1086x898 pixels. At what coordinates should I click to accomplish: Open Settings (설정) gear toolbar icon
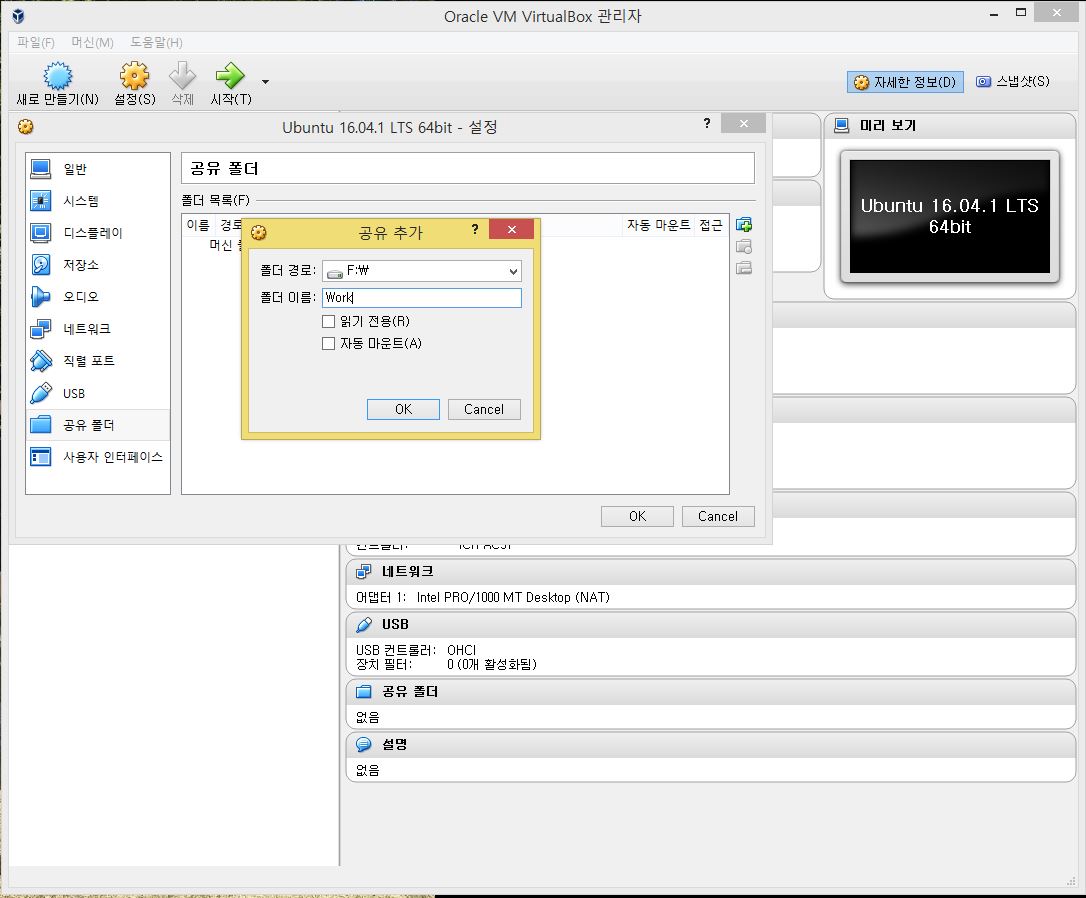134,77
